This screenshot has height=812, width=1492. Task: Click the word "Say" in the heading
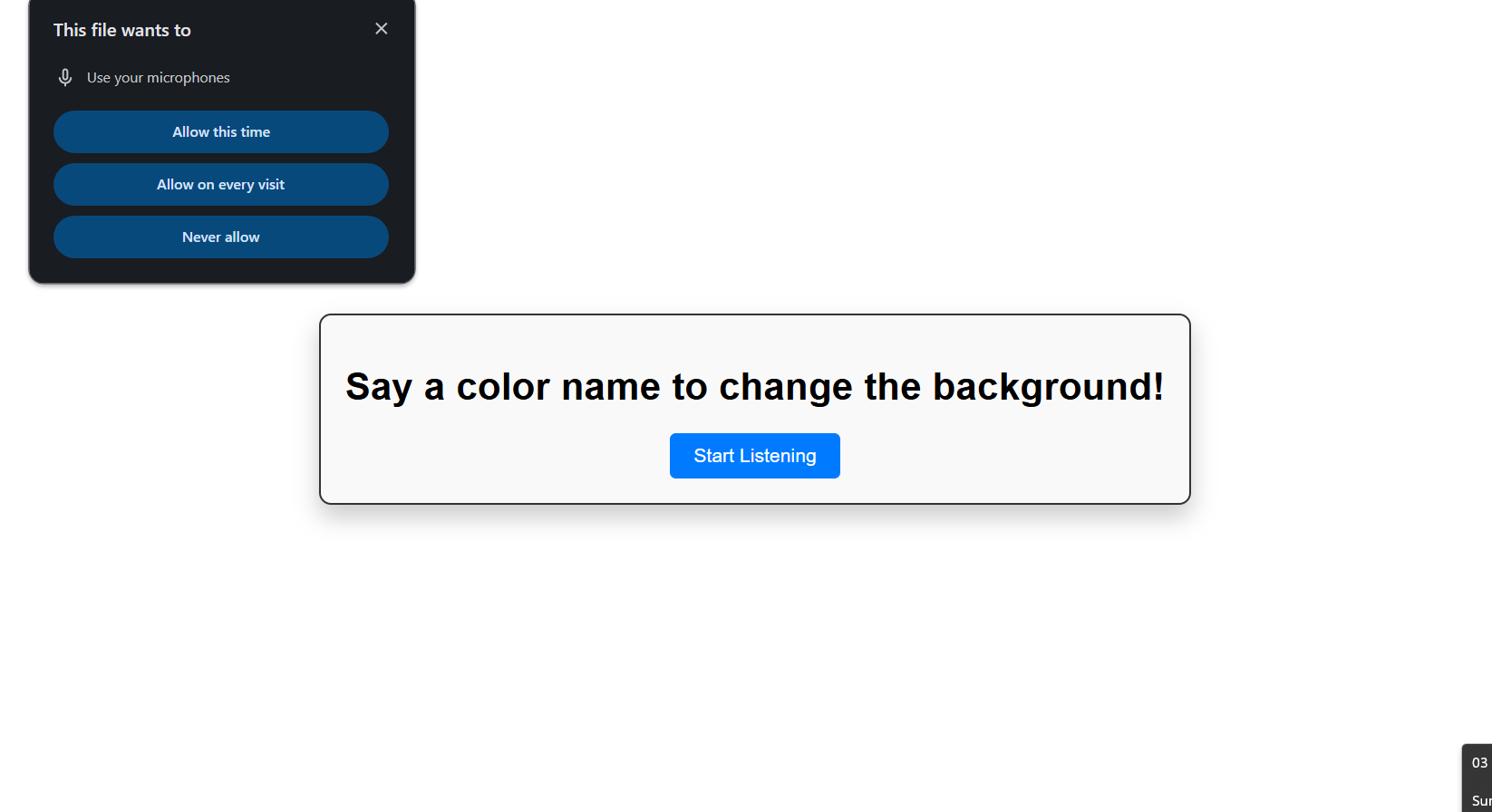point(379,387)
